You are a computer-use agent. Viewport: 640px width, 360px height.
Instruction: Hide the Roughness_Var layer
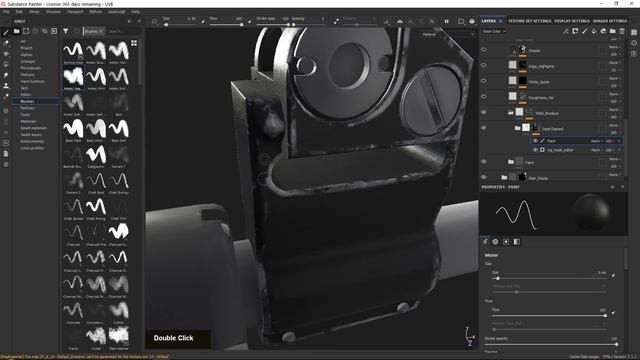point(484,97)
